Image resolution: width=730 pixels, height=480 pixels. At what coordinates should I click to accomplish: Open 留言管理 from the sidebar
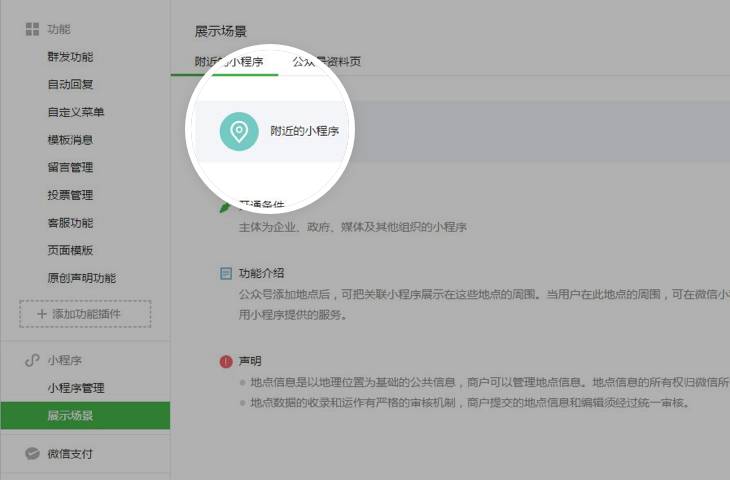[70, 167]
